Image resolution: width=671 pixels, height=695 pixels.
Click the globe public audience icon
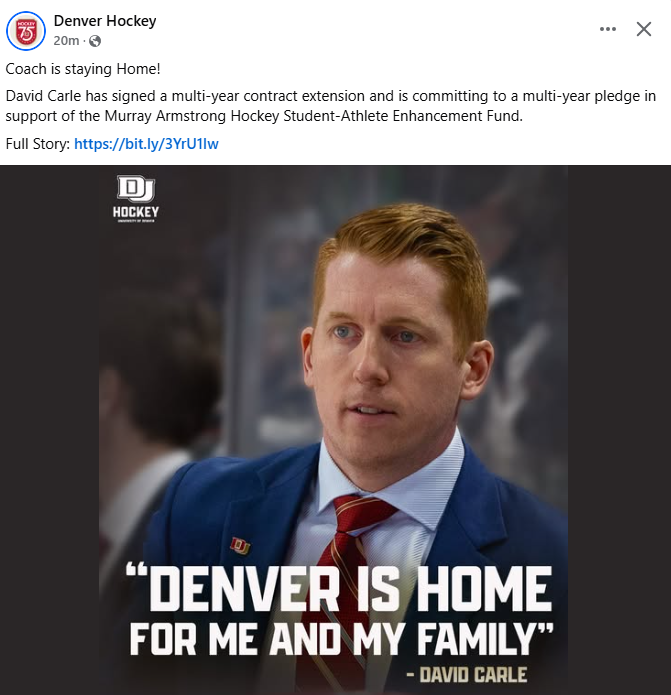pyautogui.click(x=95, y=41)
